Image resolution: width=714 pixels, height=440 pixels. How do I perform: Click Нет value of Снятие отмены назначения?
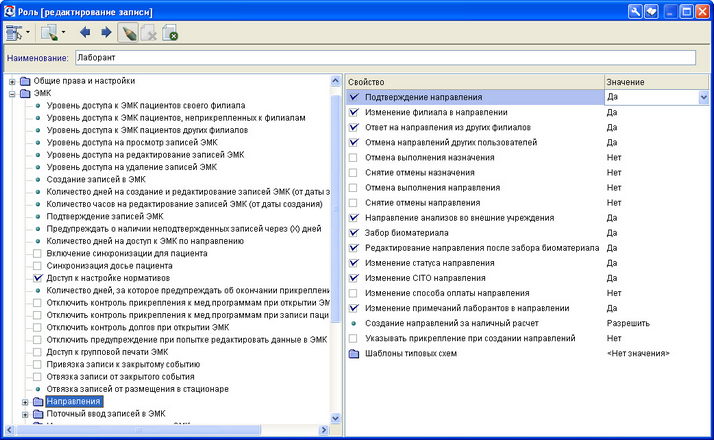click(614, 173)
